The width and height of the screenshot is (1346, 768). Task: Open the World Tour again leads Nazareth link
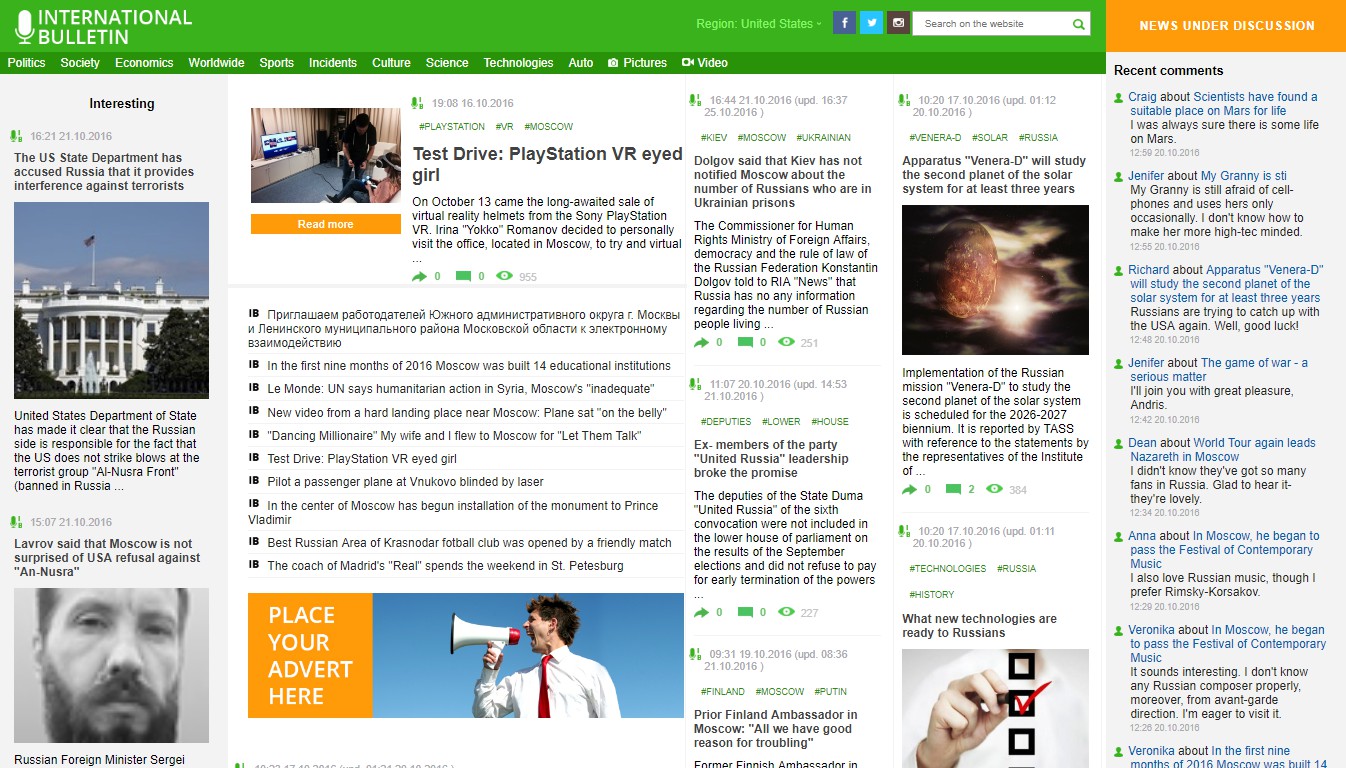pyautogui.click(x=1223, y=450)
